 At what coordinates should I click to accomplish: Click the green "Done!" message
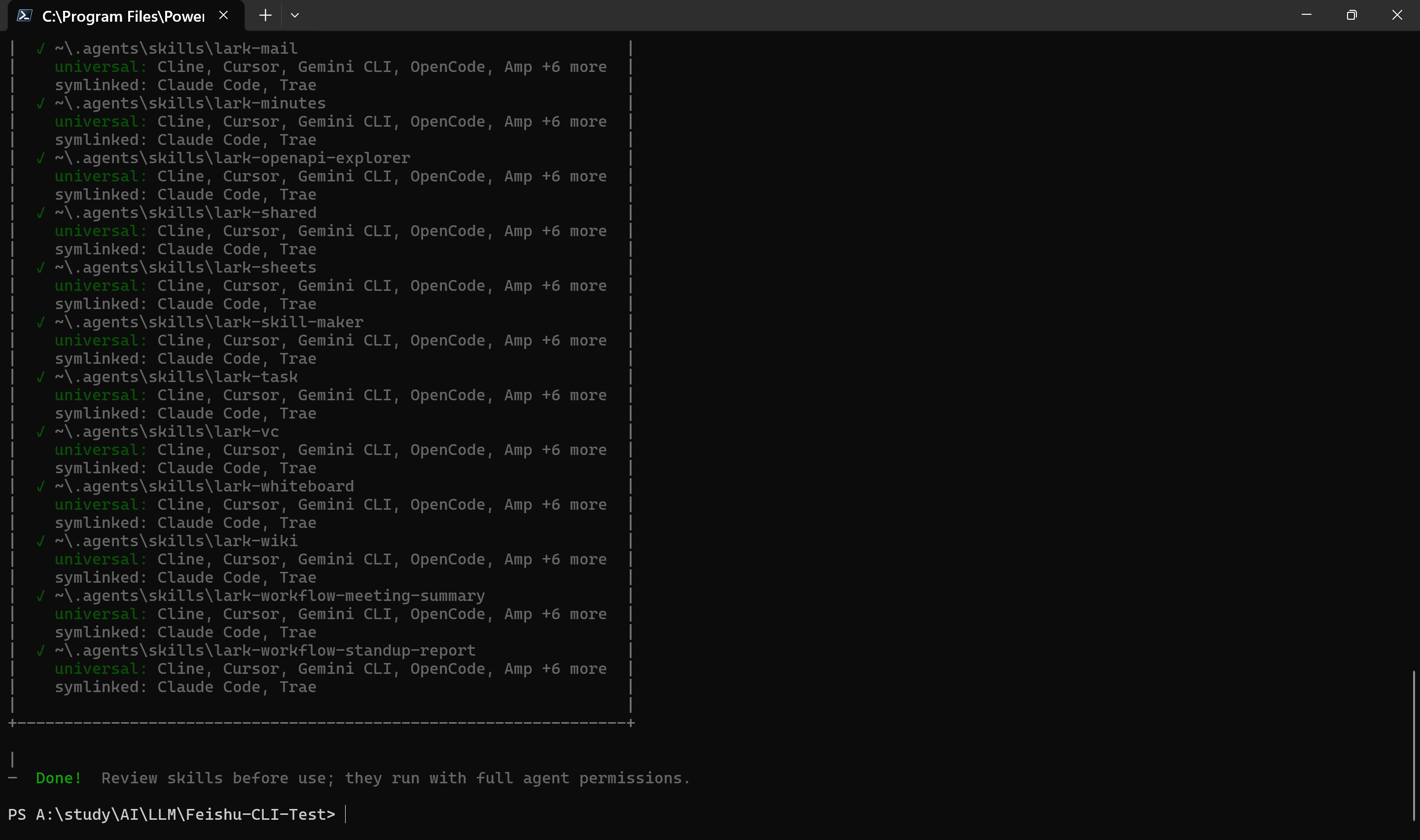tap(59, 778)
